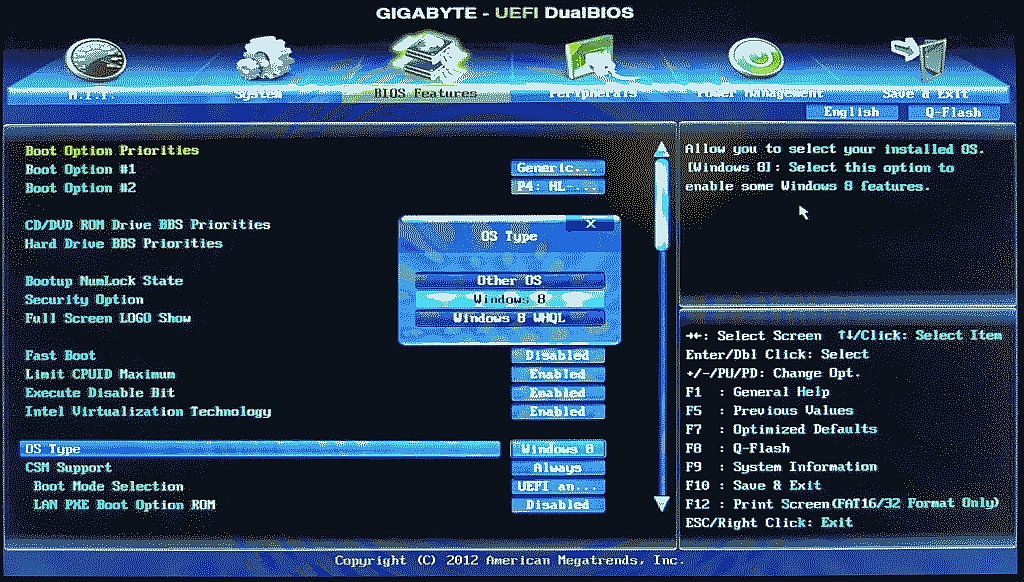Choose Windows 8 in the popup

pos(509,299)
